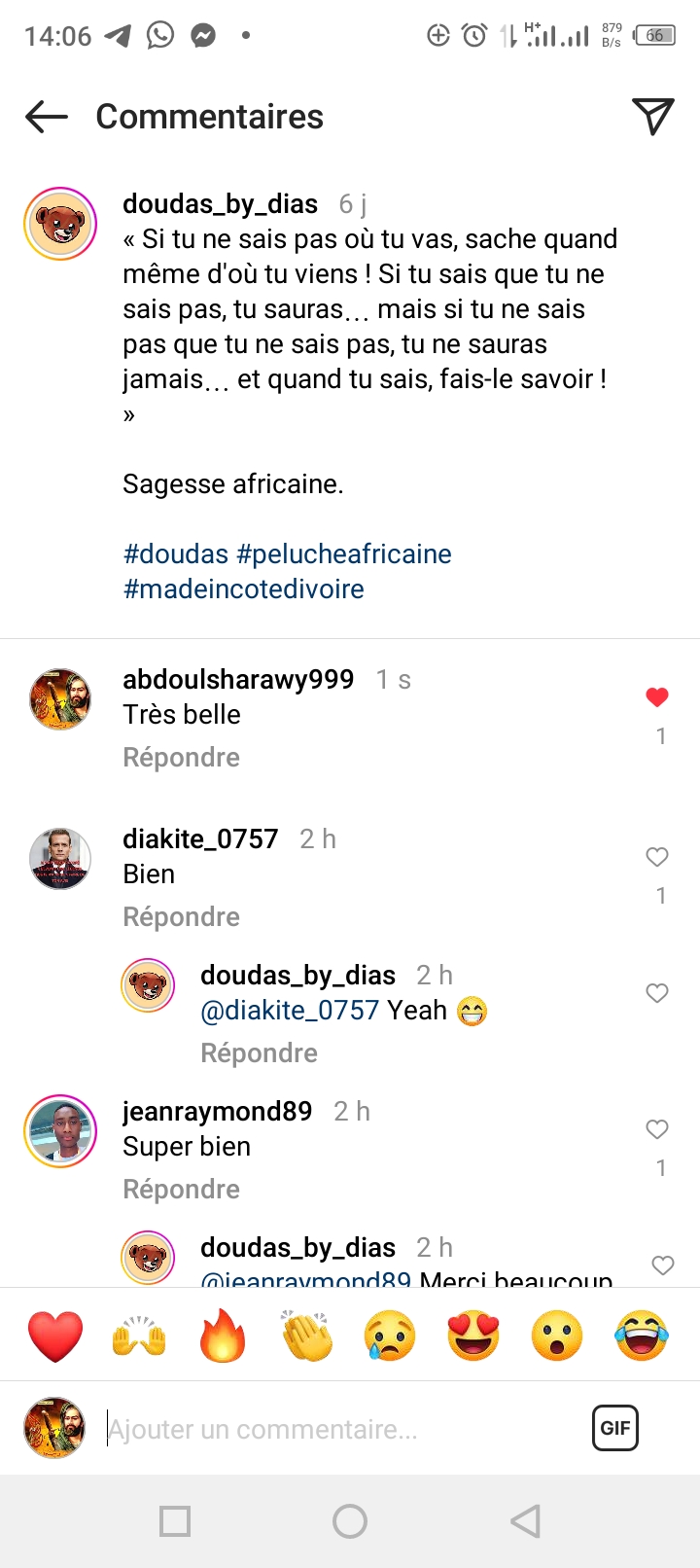Reply to abdoulsharawy999 via Répondre
Image resolution: width=700 pixels, height=1568 pixels.
pos(181,757)
